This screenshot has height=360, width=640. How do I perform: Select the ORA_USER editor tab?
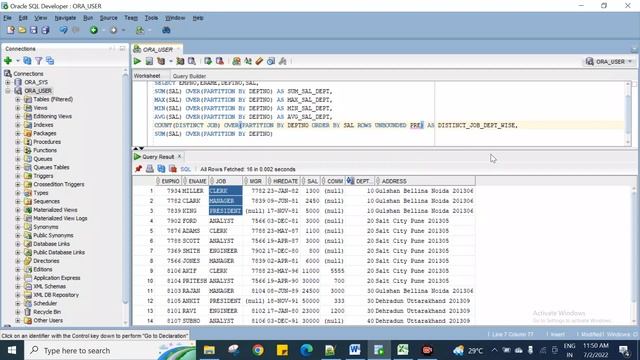point(158,49)
